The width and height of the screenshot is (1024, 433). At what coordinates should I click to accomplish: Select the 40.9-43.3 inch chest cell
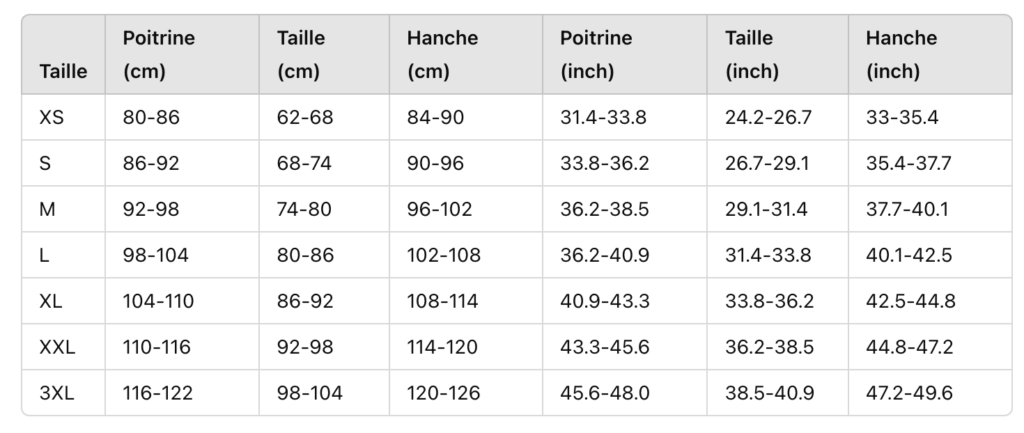605,301
